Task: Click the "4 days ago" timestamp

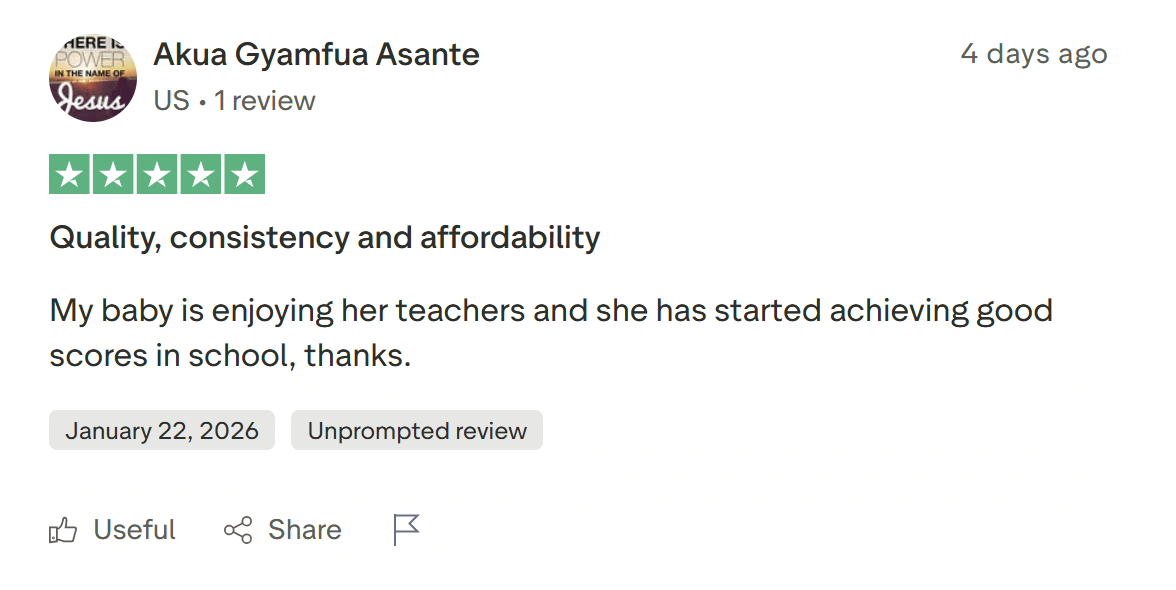Action: tap(1034, 54)
